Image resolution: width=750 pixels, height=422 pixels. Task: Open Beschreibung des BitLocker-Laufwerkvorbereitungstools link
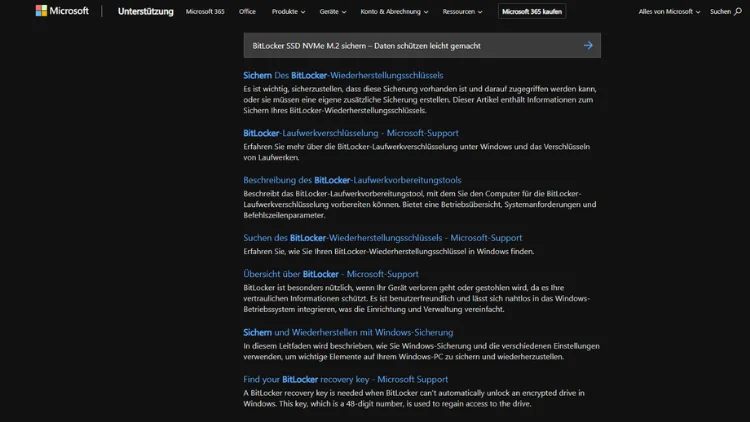click(x=352, y=180)
